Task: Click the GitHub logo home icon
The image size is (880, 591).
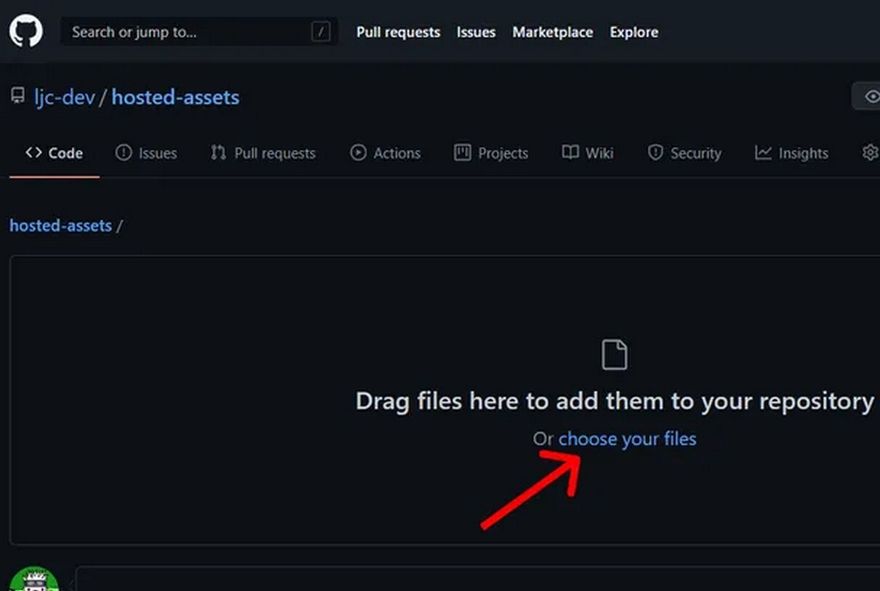Action: 26,31
